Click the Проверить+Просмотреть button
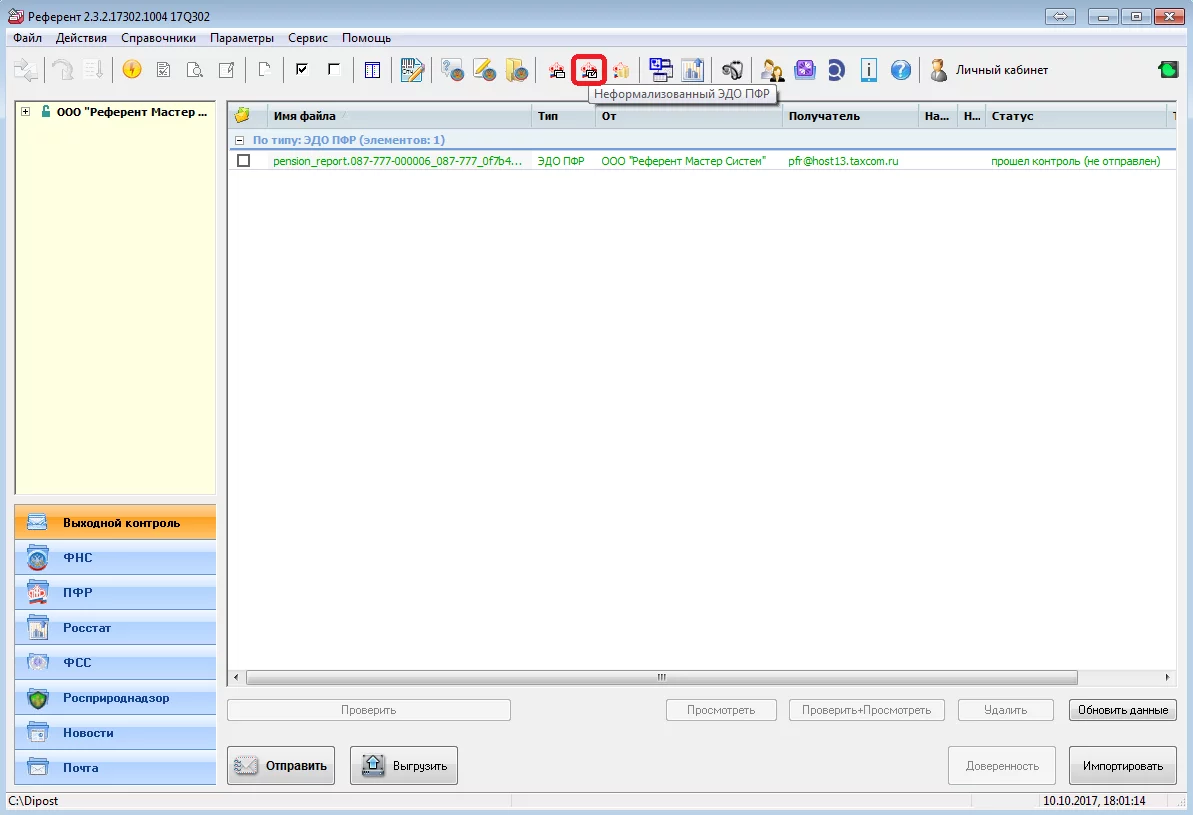Image resolution: width=1193 pixels, height=815 pixels. 867,710
